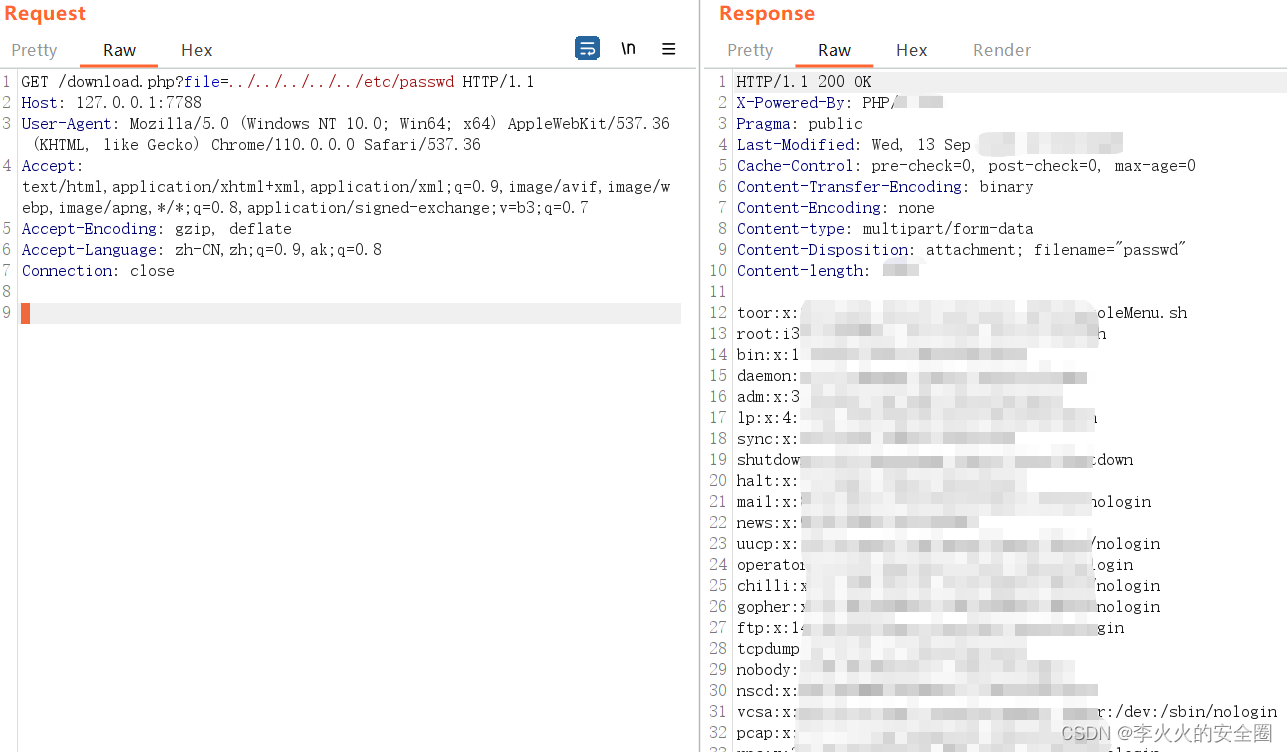Click the GET /download.php request line
This screenshot has height=752, width=1287.
click(278, 82)
